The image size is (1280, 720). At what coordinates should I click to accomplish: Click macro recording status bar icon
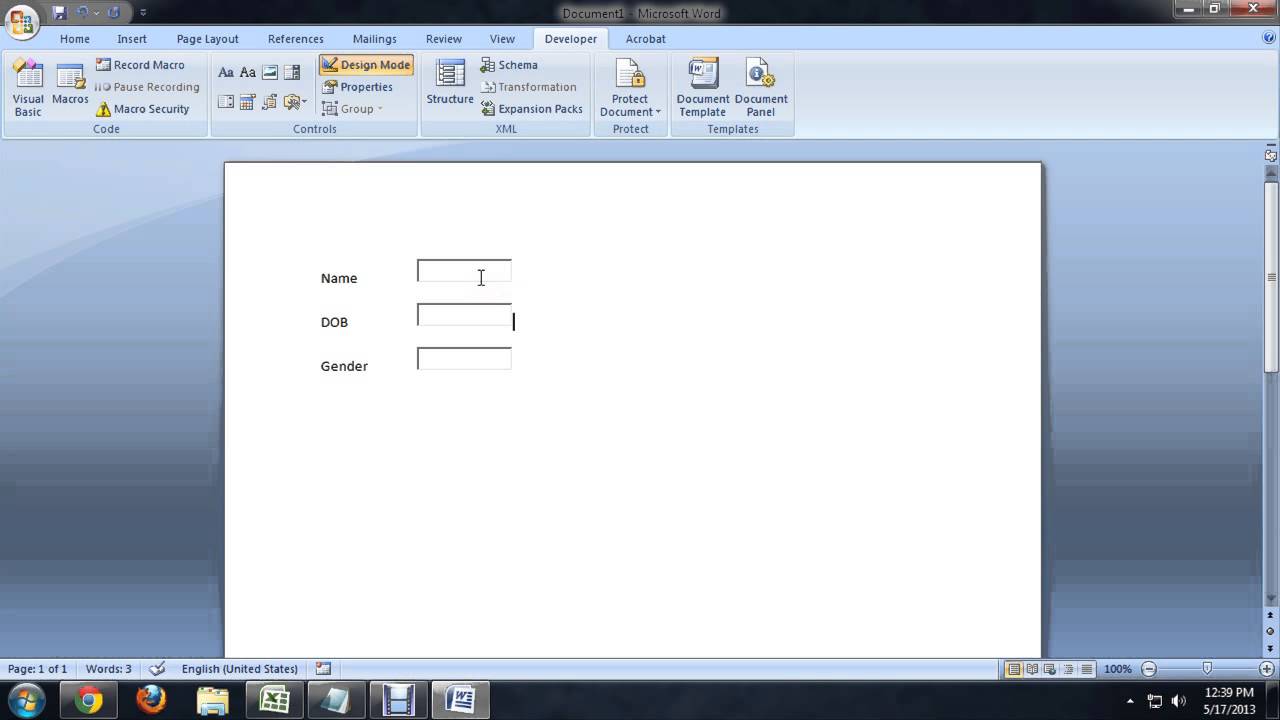coord(323,669)
